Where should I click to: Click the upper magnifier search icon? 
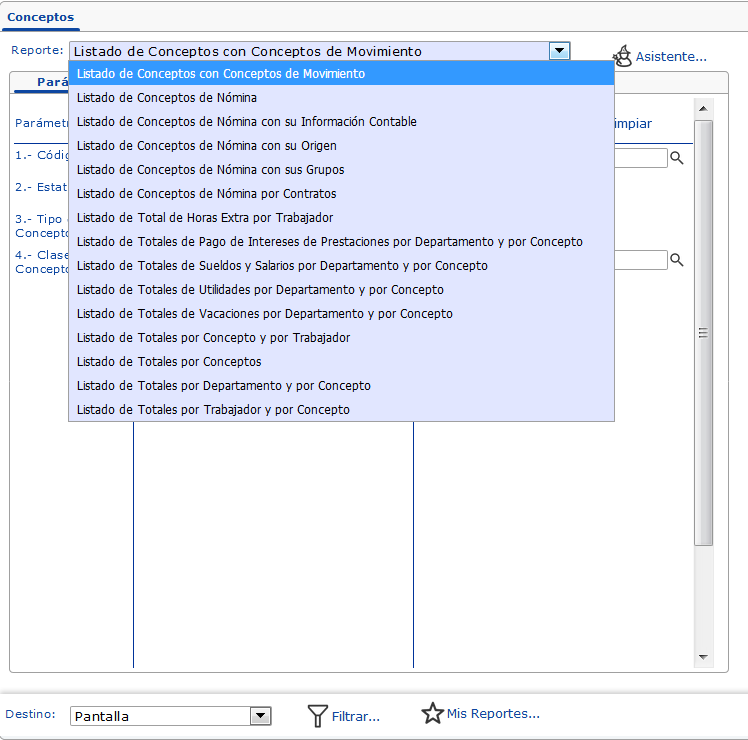point(677,158)
